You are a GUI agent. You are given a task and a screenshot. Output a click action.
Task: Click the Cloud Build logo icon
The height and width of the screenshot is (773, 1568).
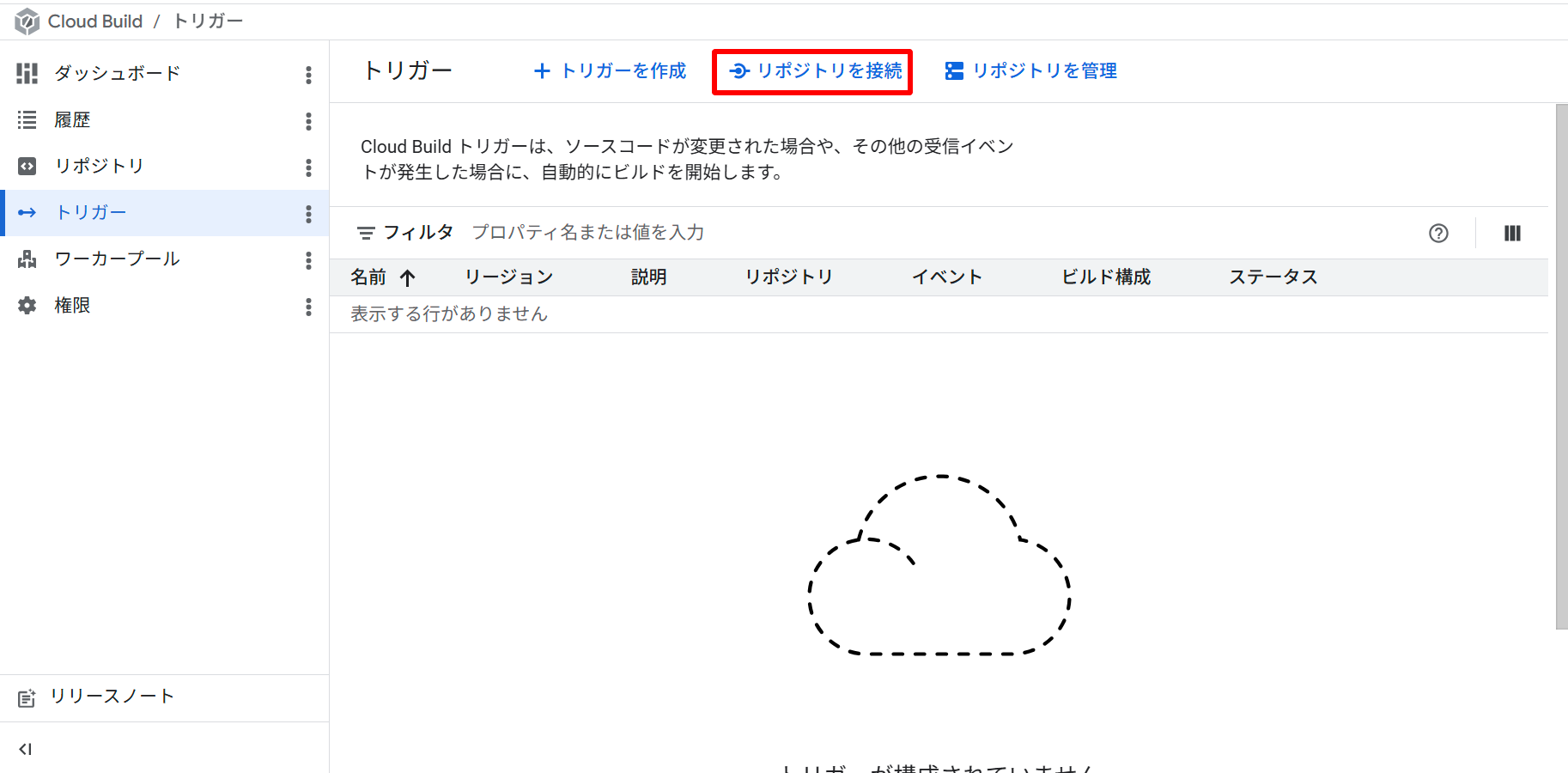pyautogui.click(x=27, y=21)
